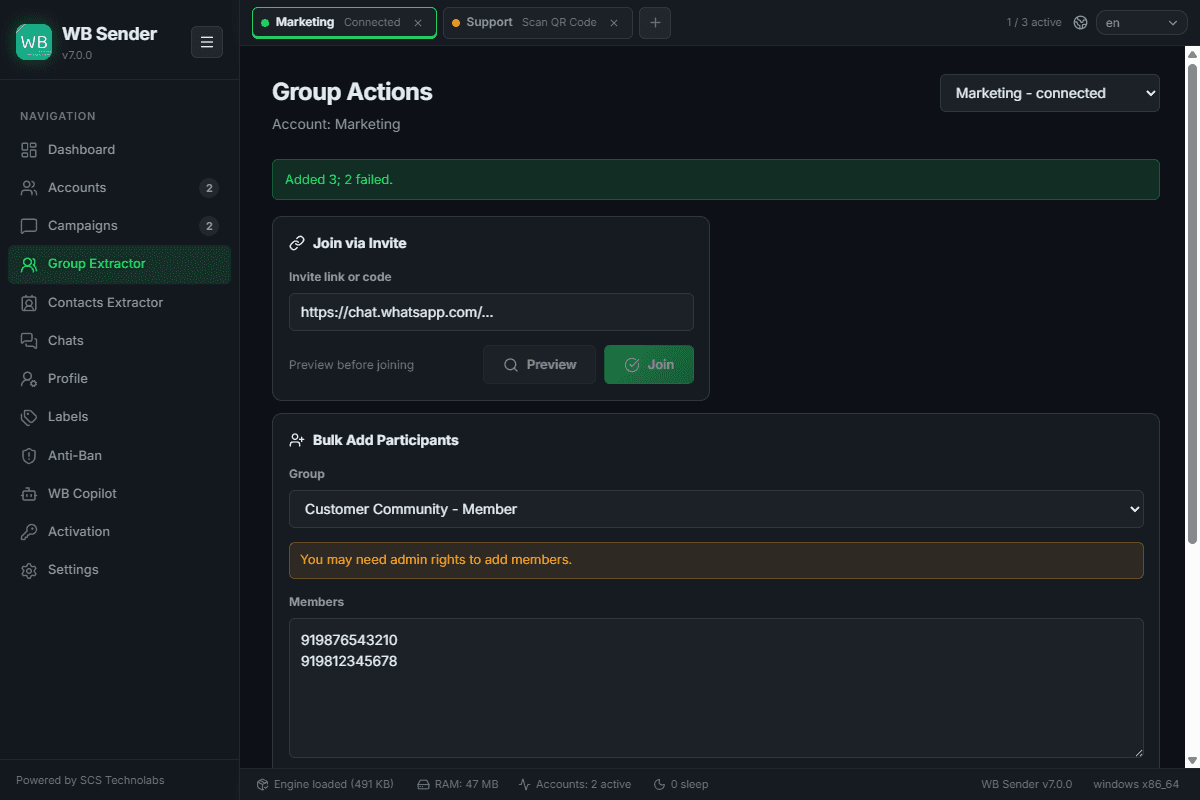The image size is (1200, 800).
Task: Click the Preview button
Action: [x=539, y=365]
